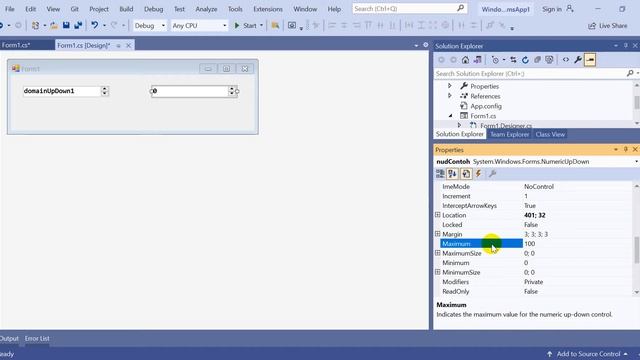
Task: Click the Find in Files toolbar icon
Action: click(276, 25)
